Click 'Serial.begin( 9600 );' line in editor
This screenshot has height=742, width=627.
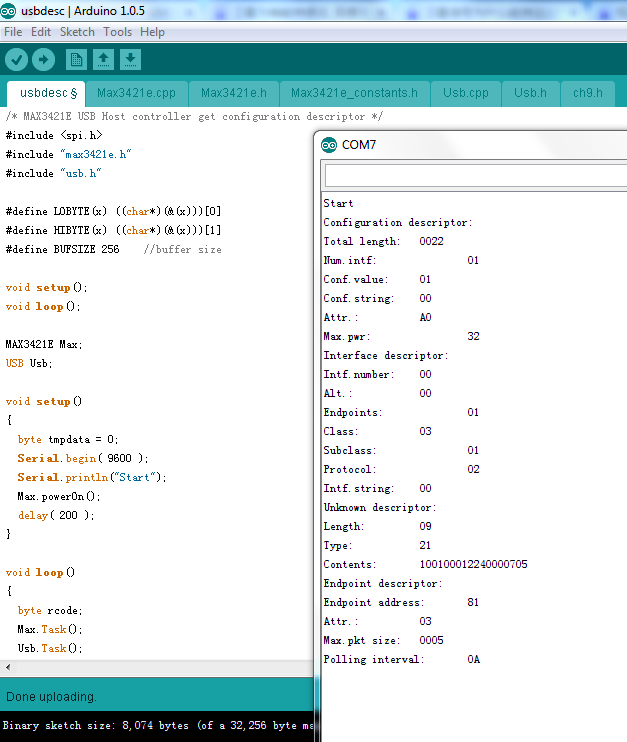coord(83,459)
